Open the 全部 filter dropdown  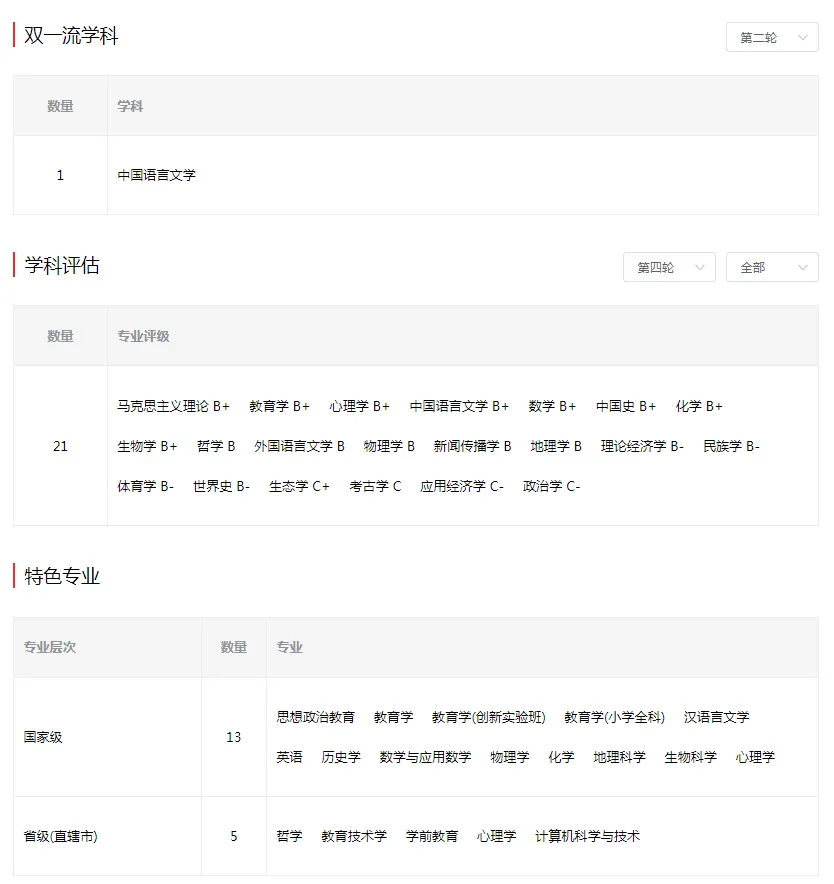pyautogui.click(x=771, y=267)
